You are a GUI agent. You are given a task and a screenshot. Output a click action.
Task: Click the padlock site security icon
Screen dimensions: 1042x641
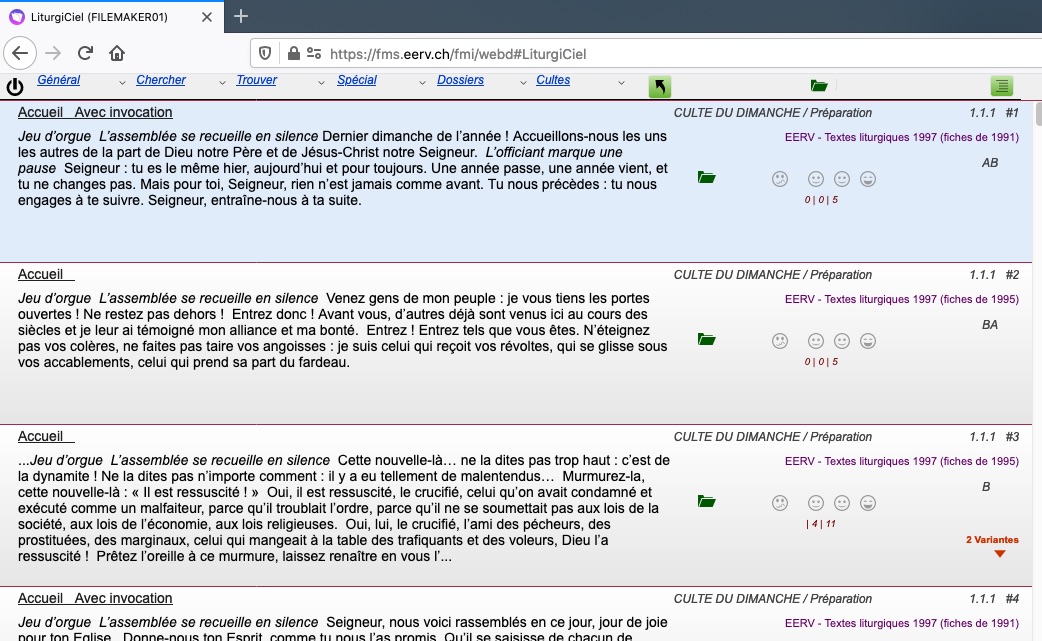[x=293, y=53]
